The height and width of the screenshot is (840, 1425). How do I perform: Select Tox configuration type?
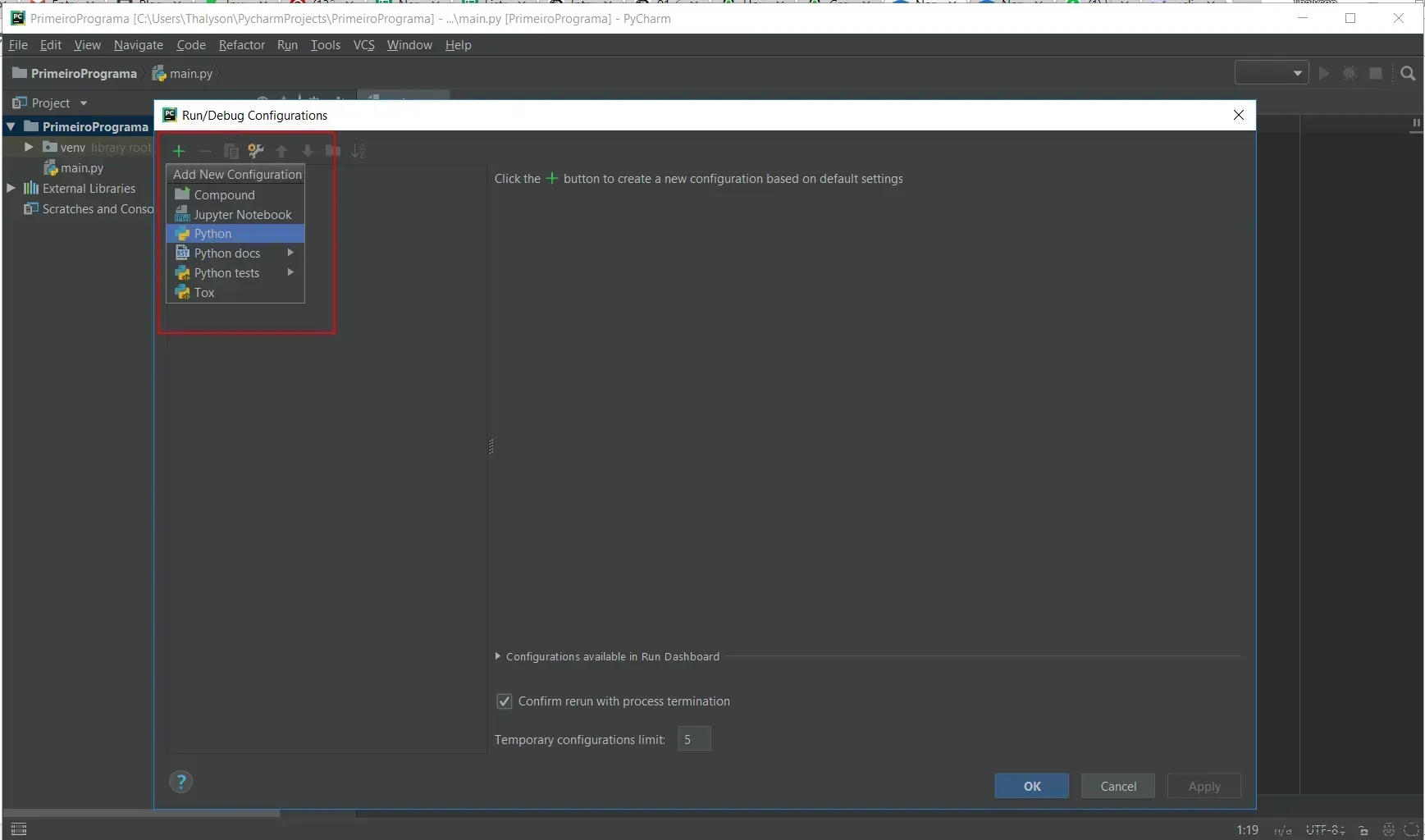(x=235, y=292)
